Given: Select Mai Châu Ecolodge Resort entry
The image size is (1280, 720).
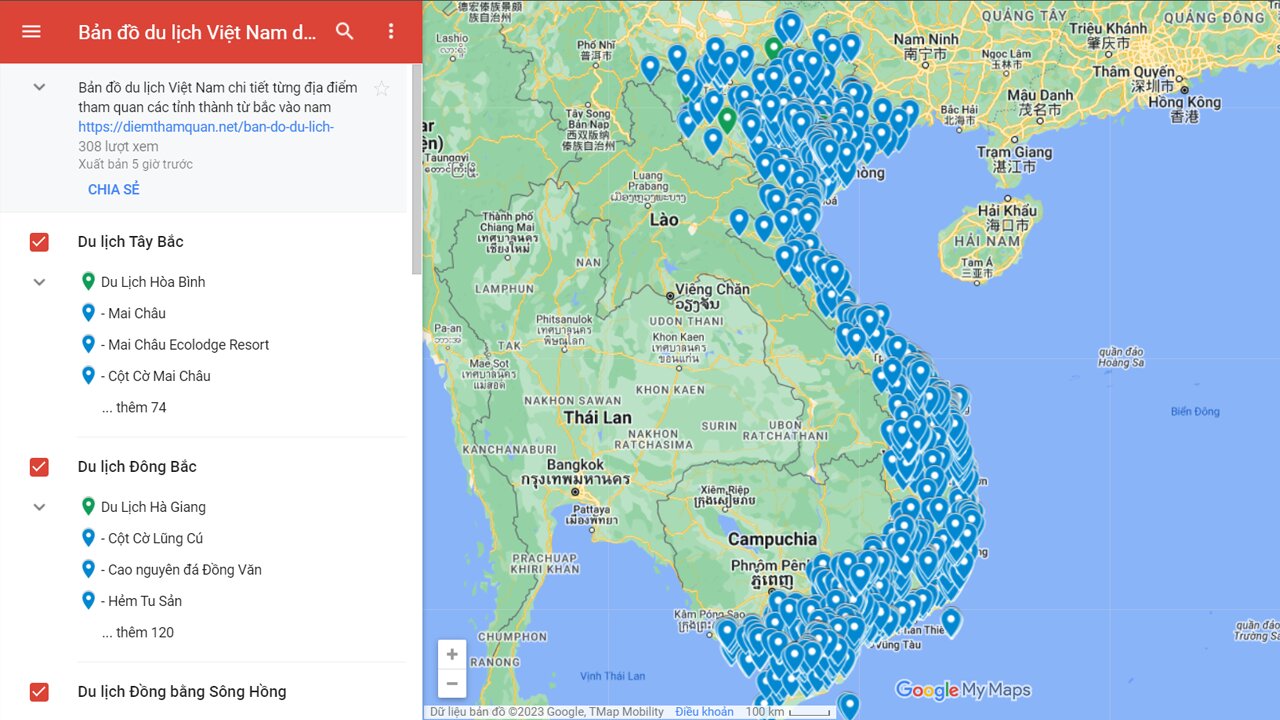Looking at the screenshot, I should point(185,344).
